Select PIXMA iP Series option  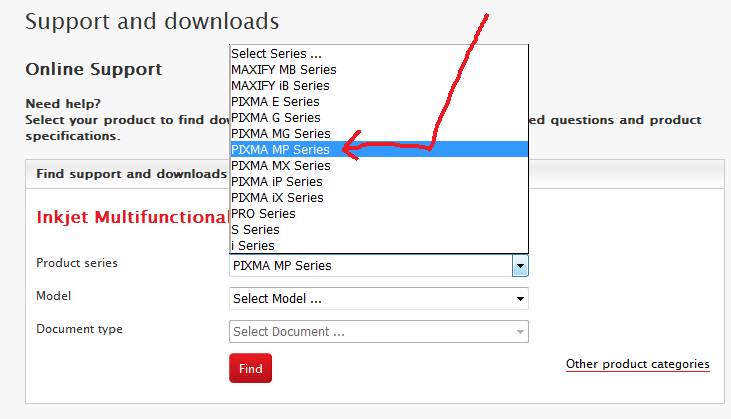[277, 181]
